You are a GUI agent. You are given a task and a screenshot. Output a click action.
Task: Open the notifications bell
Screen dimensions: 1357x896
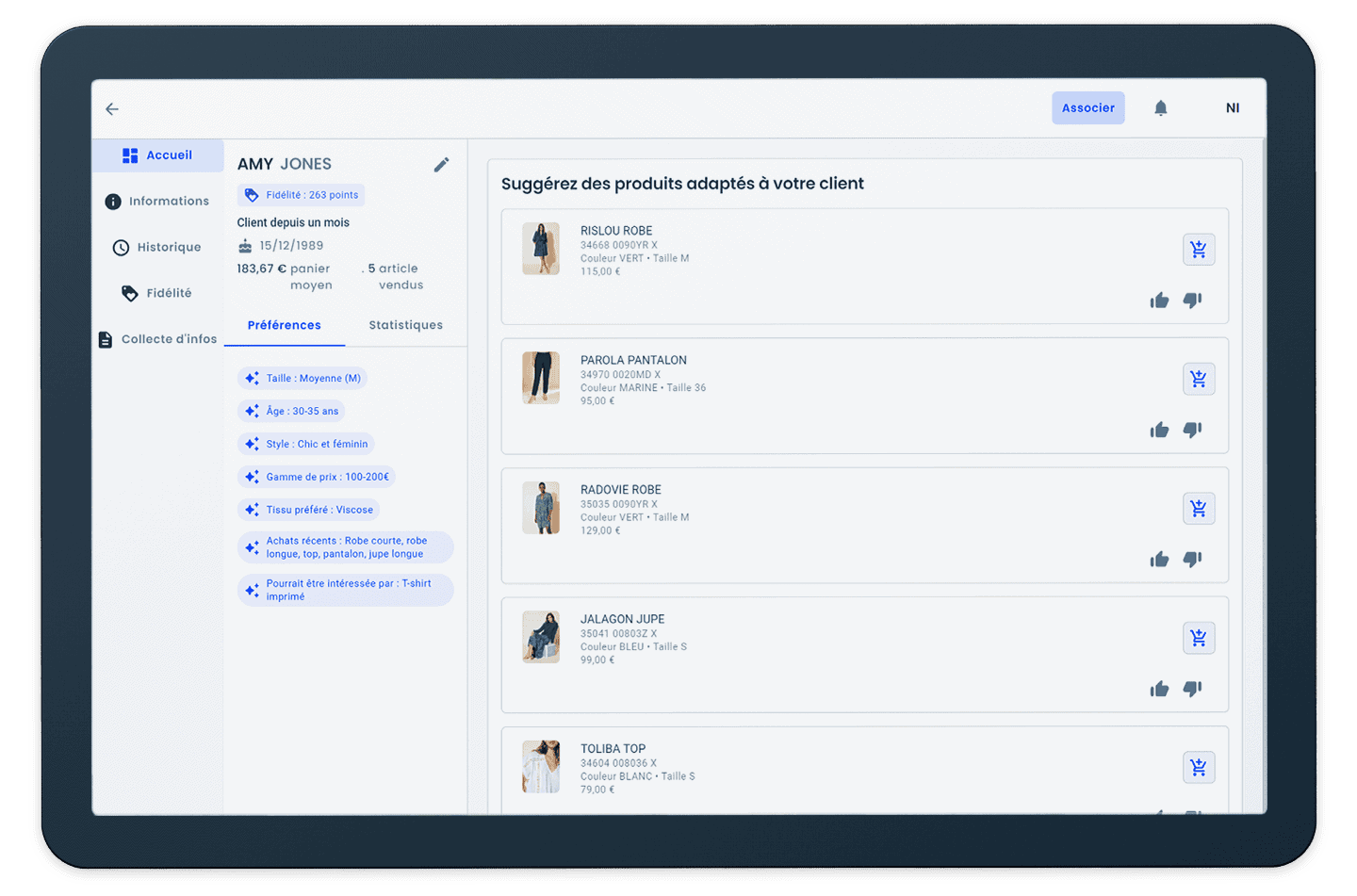tap(1161, 108)
